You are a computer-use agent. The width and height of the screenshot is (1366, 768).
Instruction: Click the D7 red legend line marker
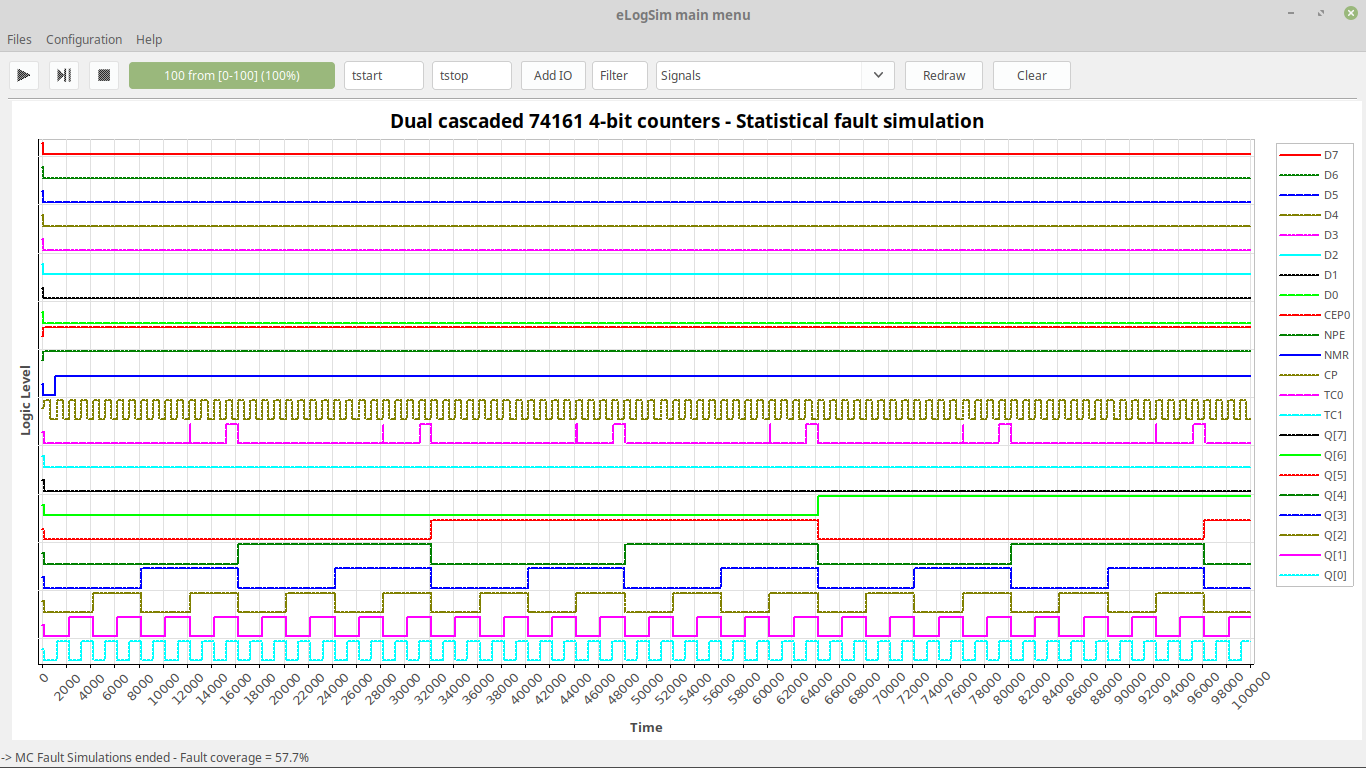(1299, 155)
